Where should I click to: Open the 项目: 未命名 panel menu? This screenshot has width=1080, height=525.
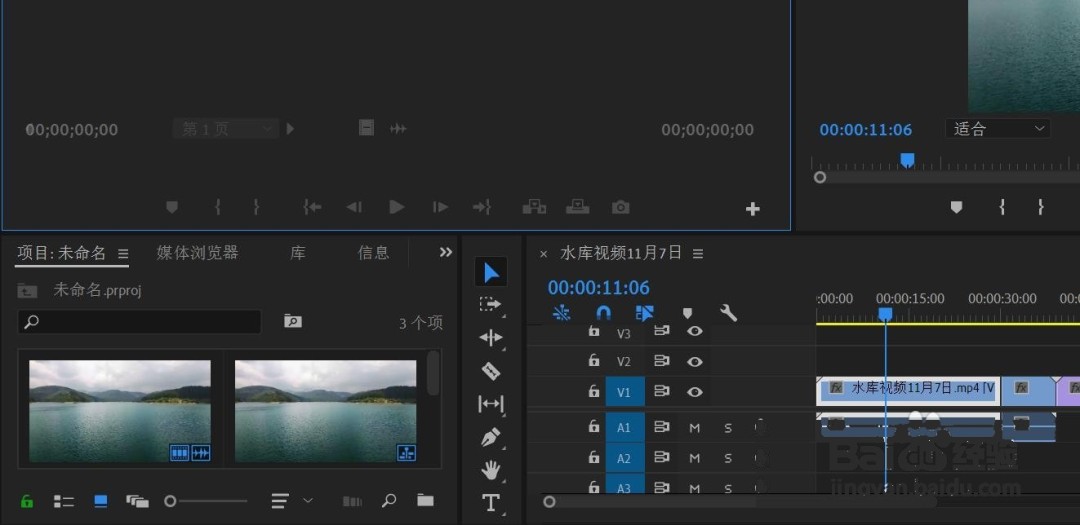123,254
